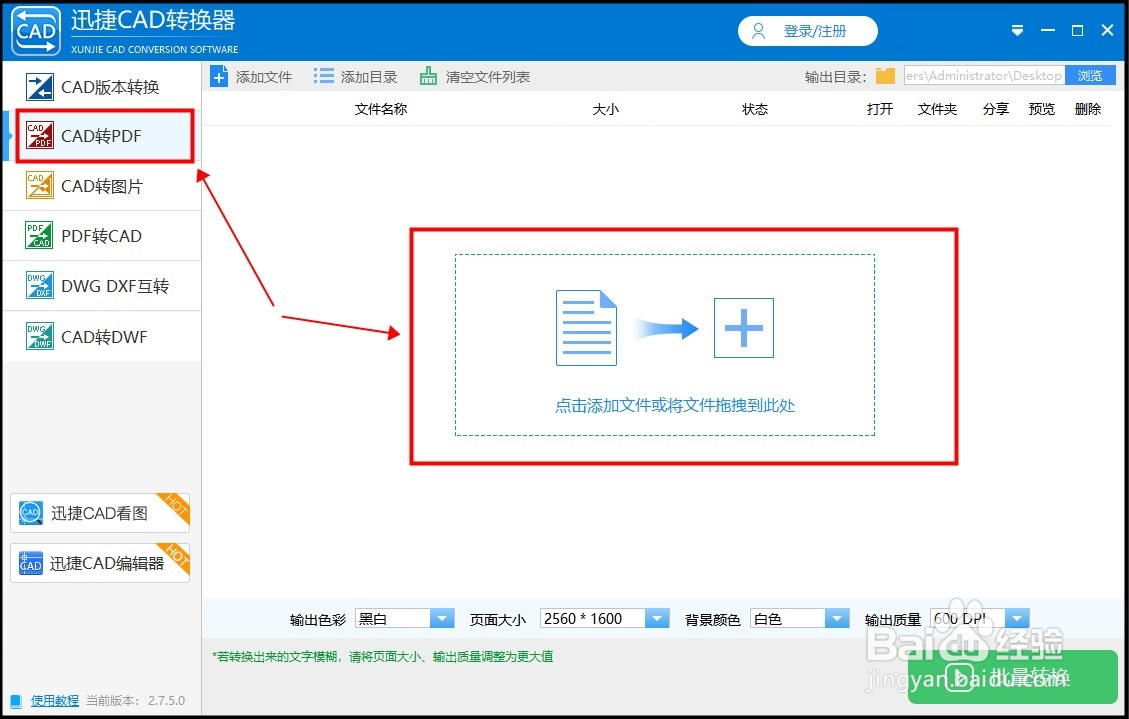Click the output directory path field

[x=984, y=76]
